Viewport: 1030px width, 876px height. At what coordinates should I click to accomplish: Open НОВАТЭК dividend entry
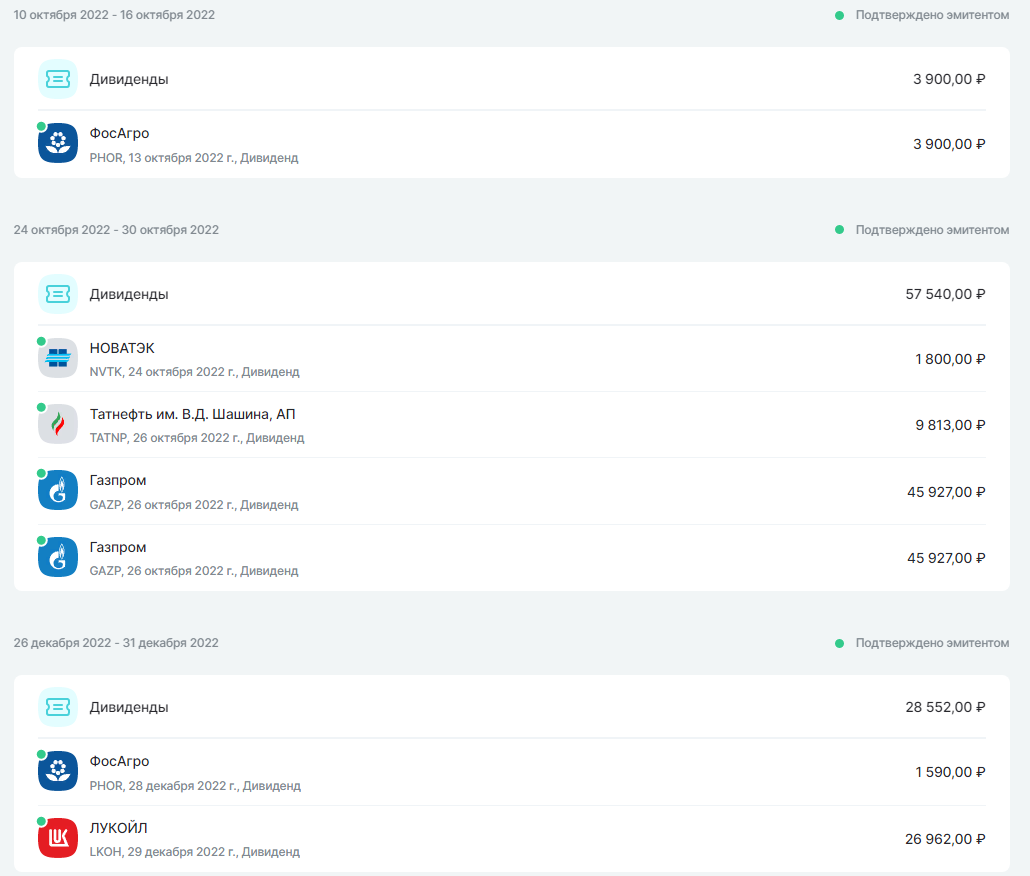coord(512,359)
